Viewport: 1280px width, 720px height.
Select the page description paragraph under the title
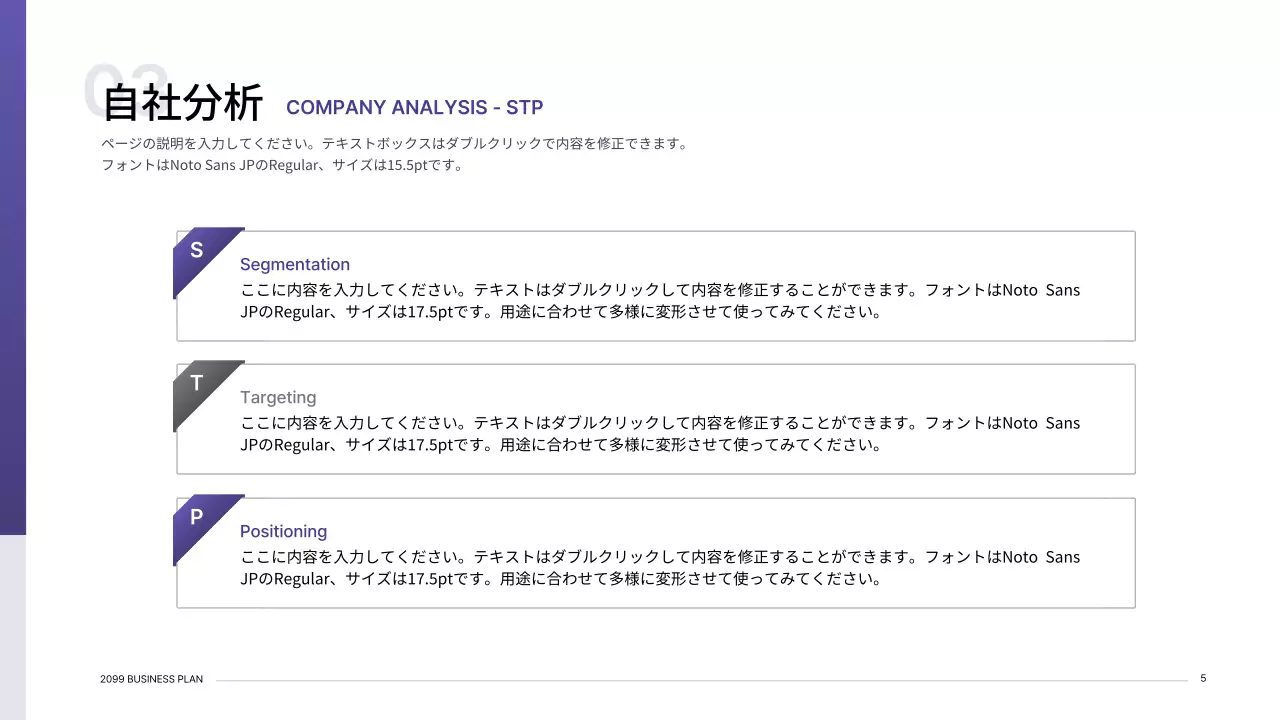pos(393,154)
